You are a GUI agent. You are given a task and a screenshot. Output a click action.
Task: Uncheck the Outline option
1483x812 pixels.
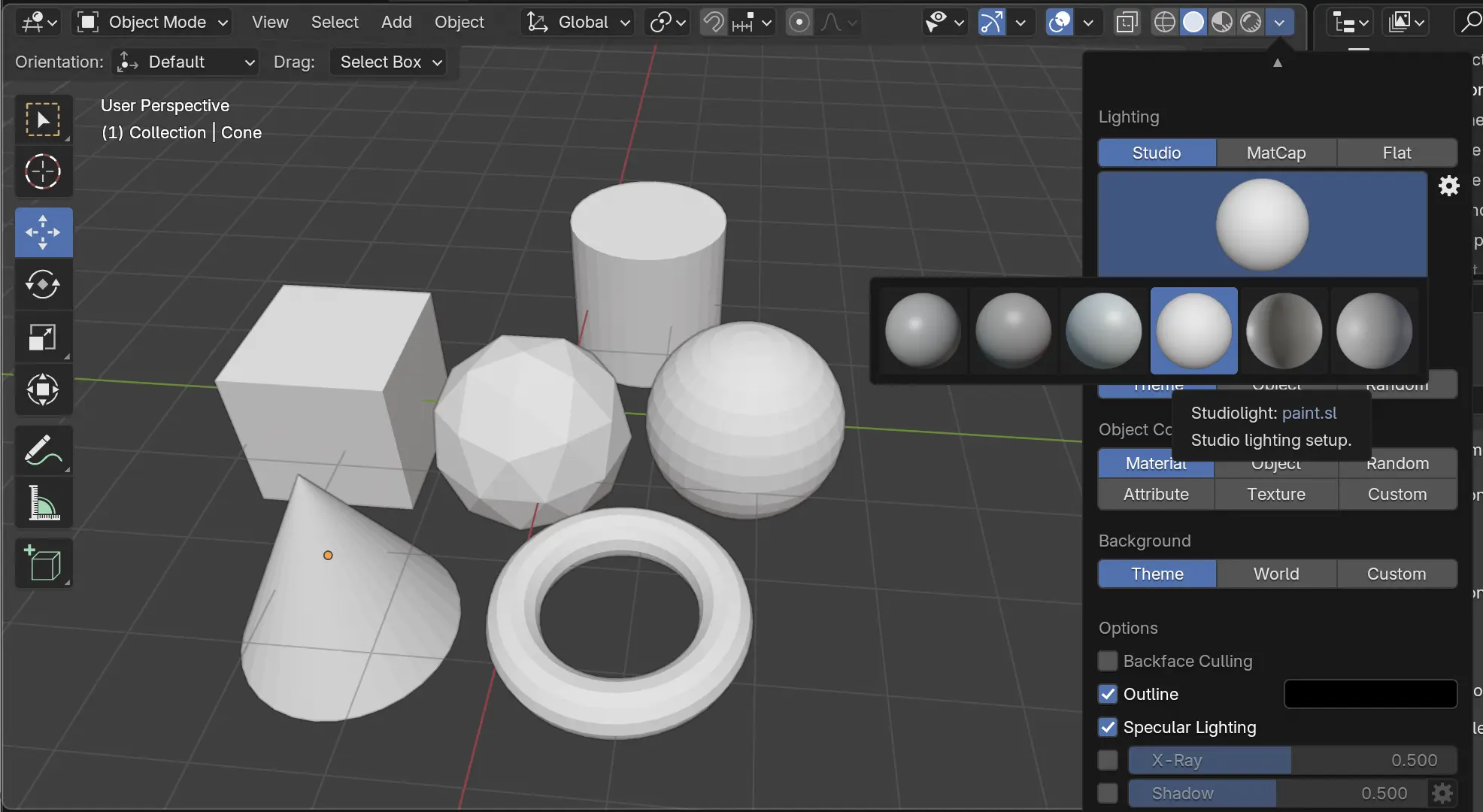pyautogui.click(x=1108, y=694)
